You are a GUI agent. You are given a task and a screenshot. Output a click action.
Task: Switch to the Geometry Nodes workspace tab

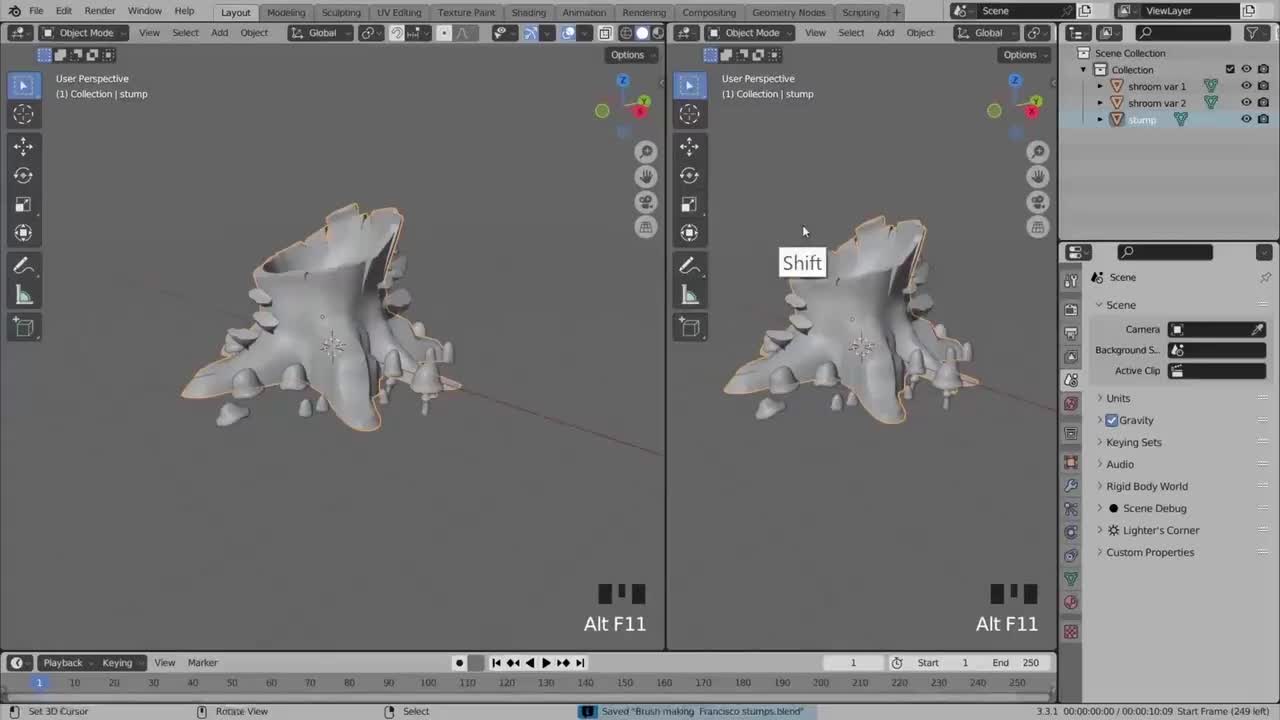pyautogui.click(x=789, y=12)
